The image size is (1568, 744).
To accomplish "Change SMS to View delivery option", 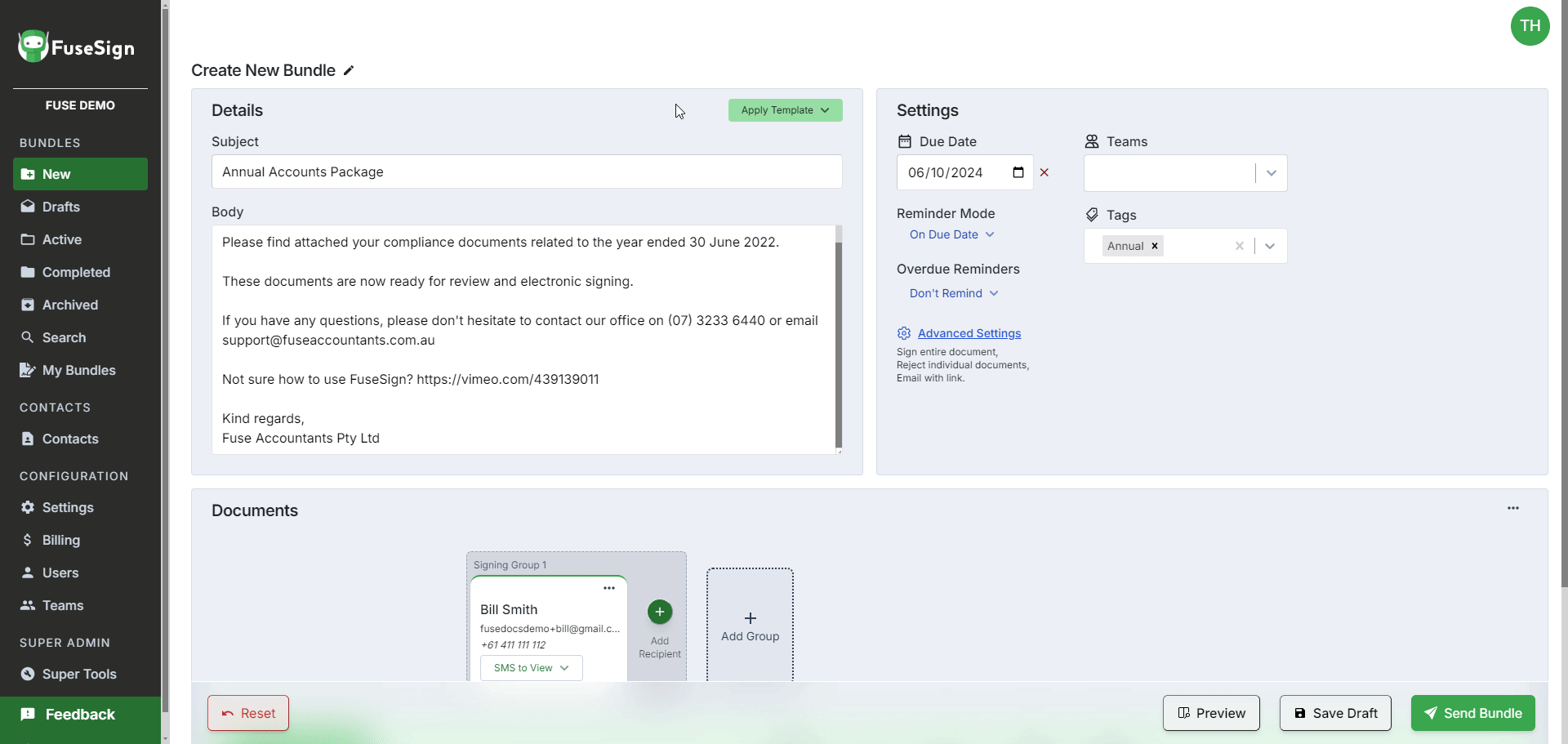I will [531, 667].
